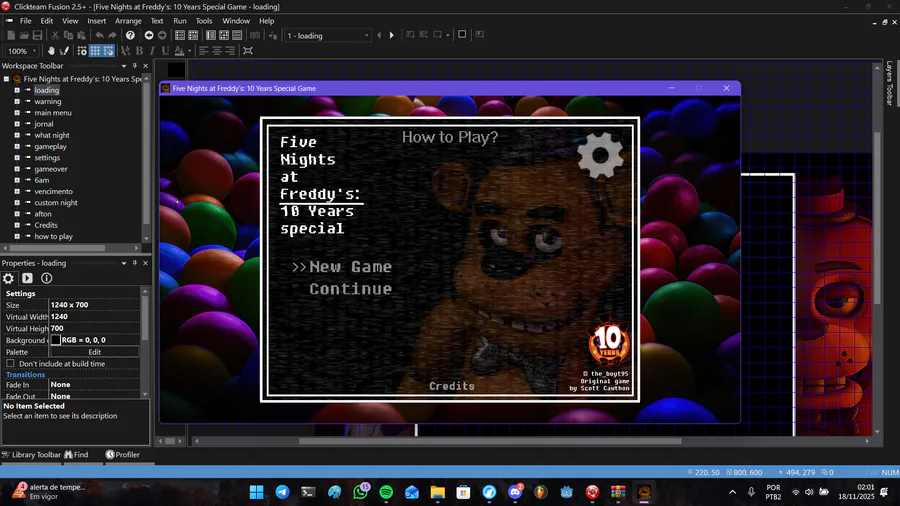
Task: Click the New file icon in toolbar
Action: [11, 36]
